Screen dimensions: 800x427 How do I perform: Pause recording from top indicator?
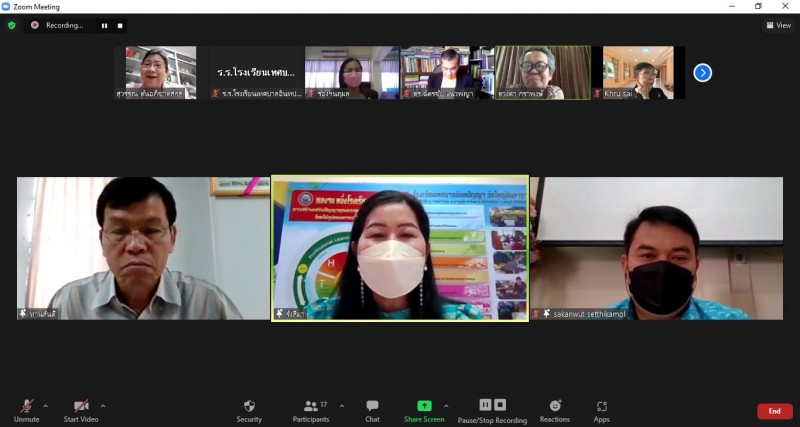pyautogui.click(x=105, y=26)
